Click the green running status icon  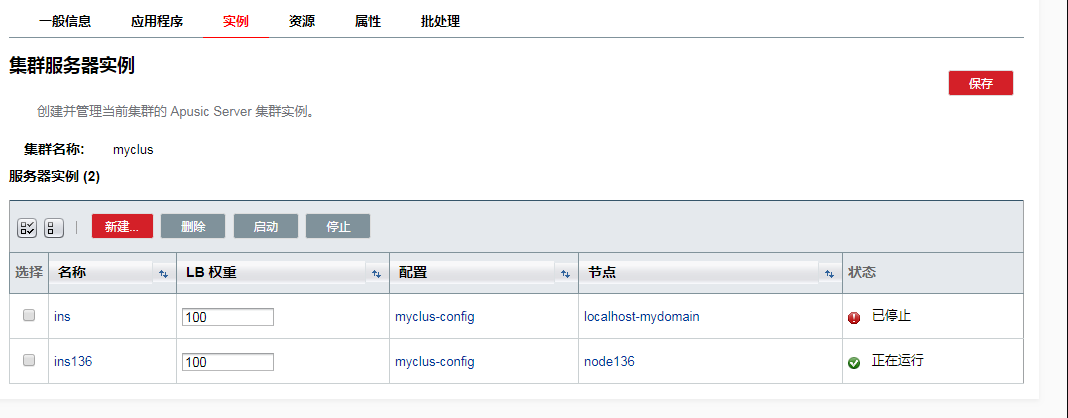854,362
